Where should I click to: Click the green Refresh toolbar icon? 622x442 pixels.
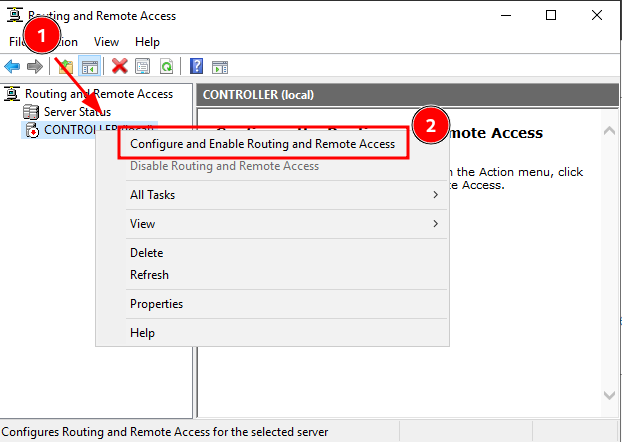point(166,66)
